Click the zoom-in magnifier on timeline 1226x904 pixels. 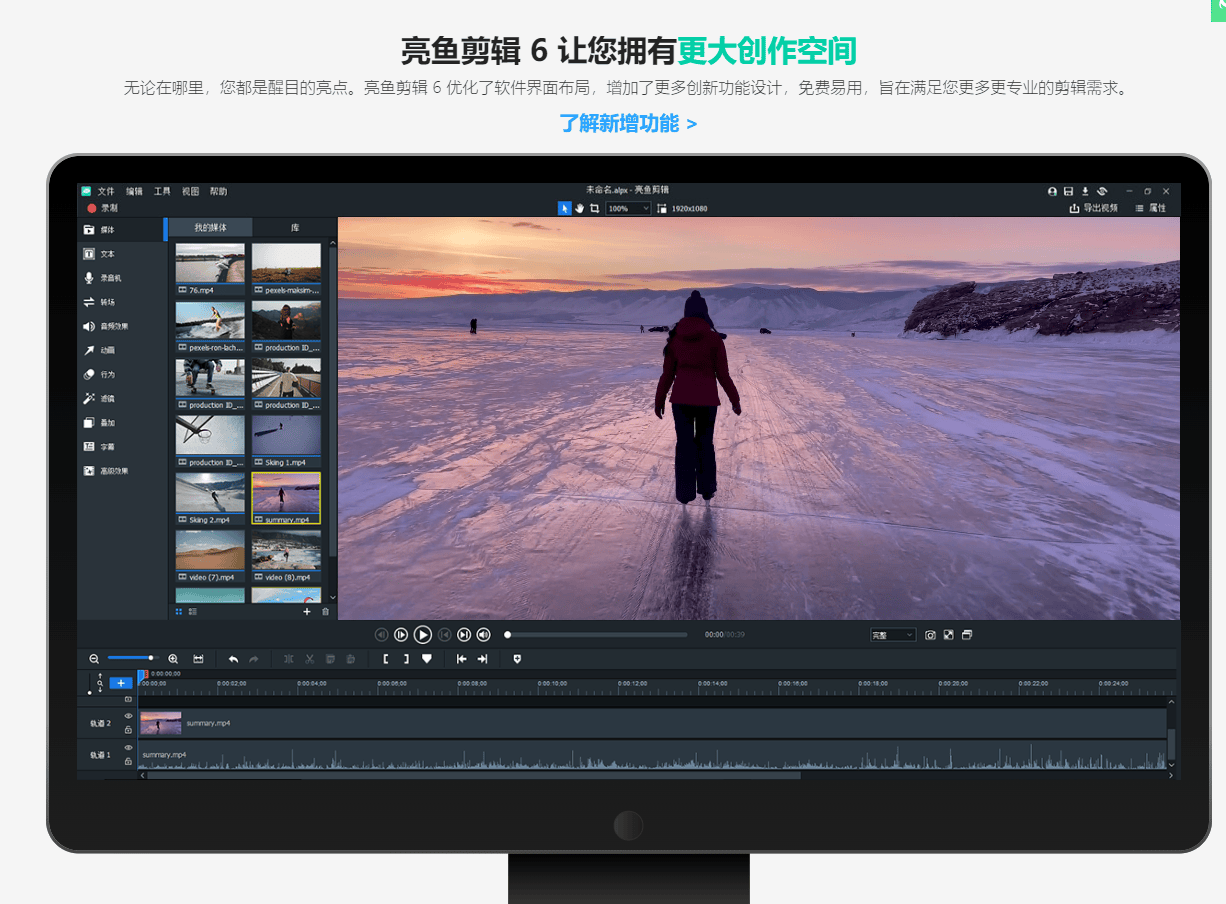click(x=173, y=659)
